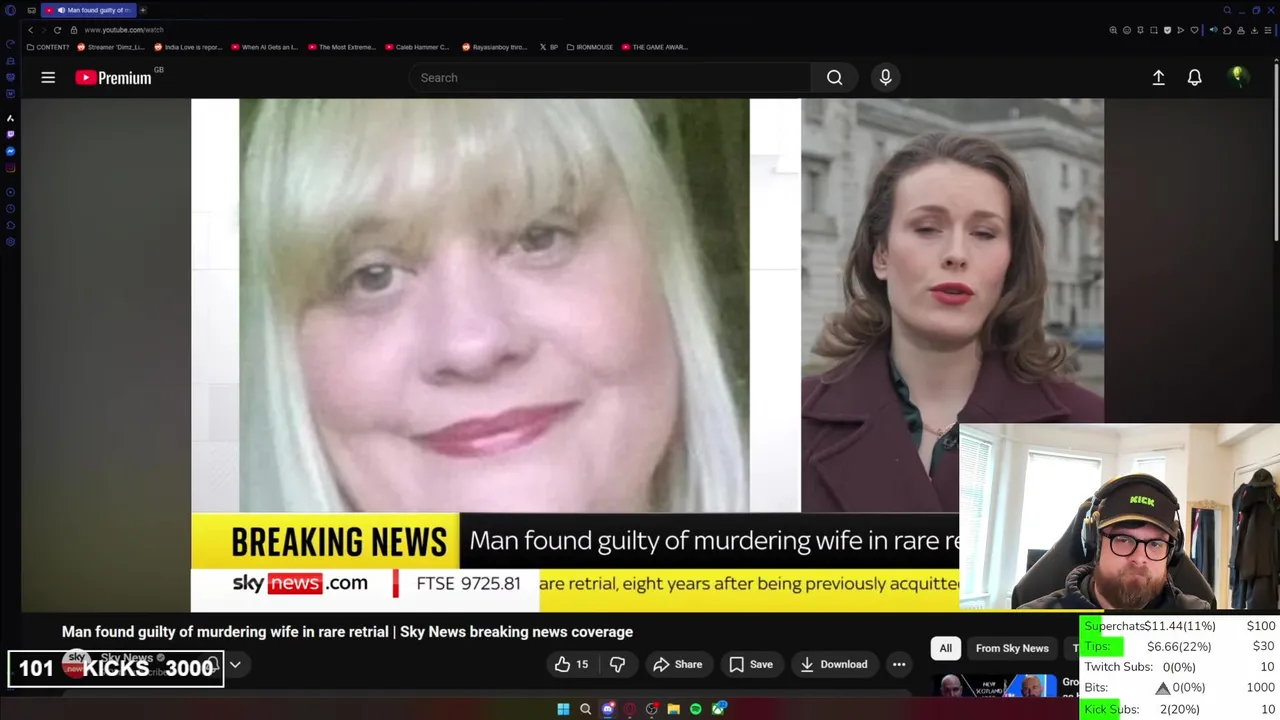Go to YouTube Premium home logo
The image size is (1280, 720).
114,77
